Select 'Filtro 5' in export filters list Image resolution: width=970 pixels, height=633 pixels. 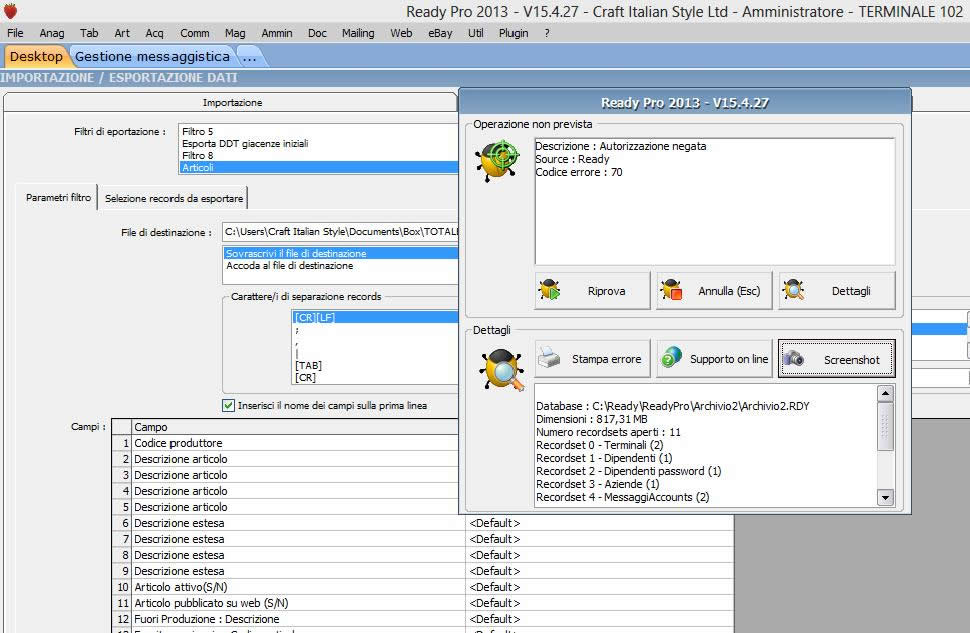319,131
